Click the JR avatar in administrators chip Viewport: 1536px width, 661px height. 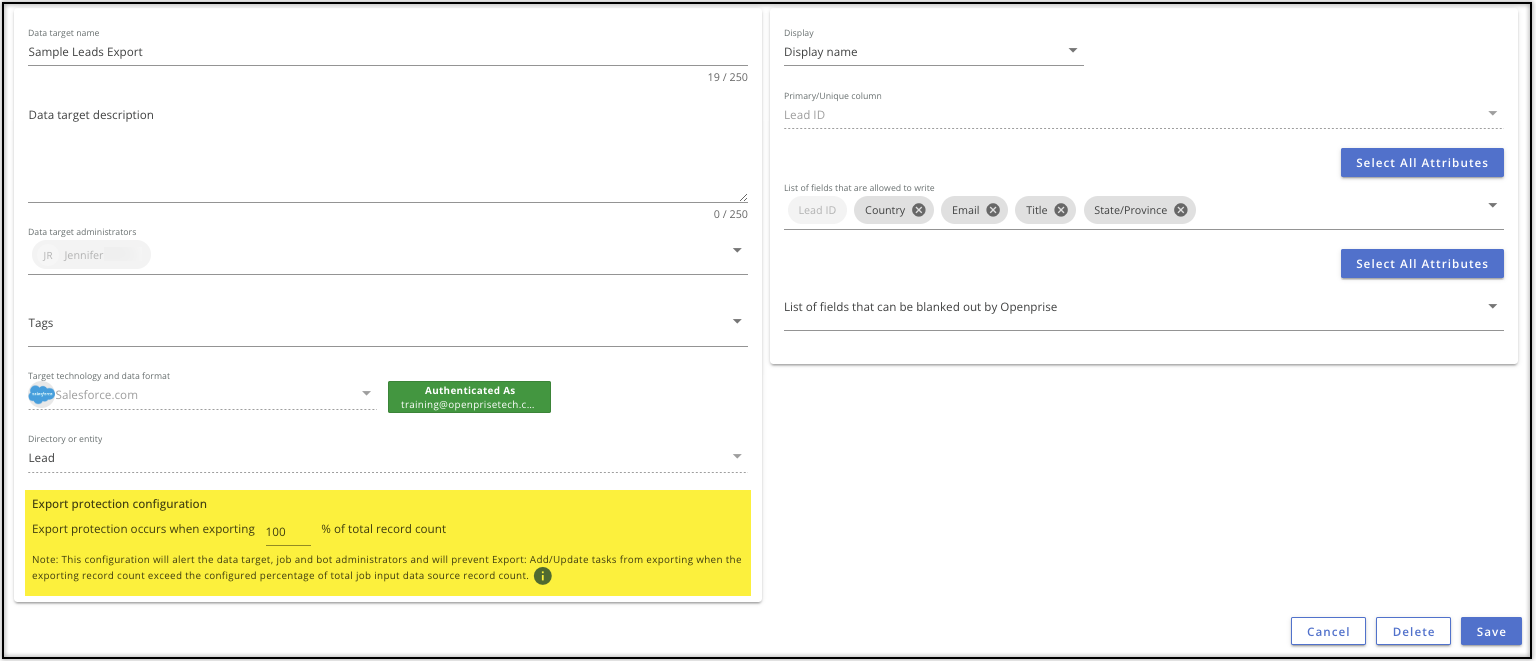click(x=48, y=255)
